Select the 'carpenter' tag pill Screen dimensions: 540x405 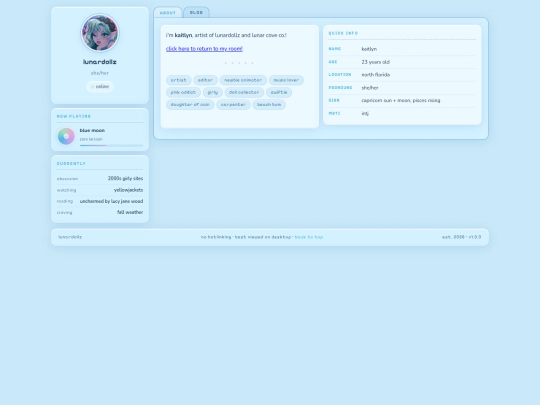(x=233, y=105)
